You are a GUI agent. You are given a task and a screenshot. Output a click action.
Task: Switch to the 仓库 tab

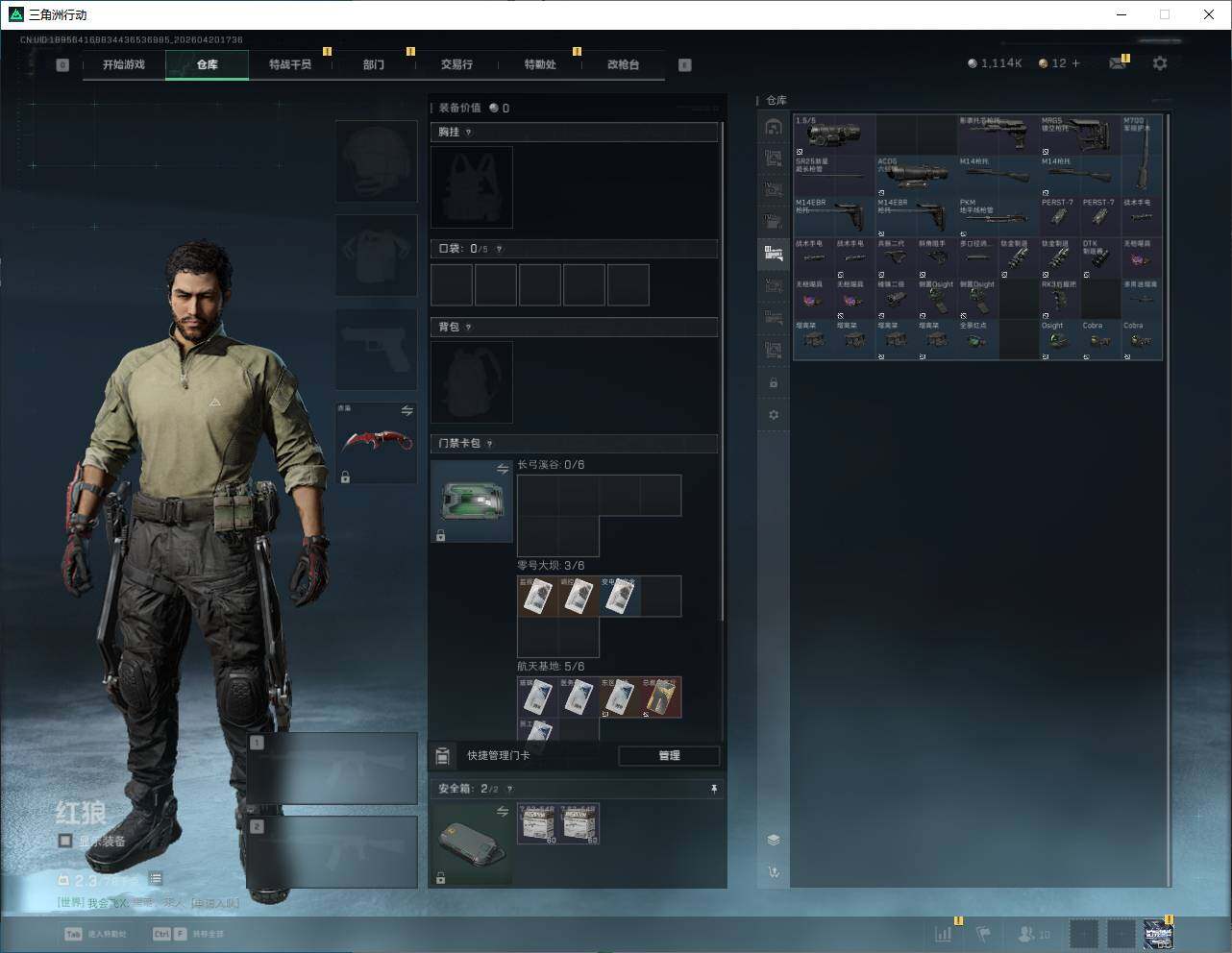[208, 64]
